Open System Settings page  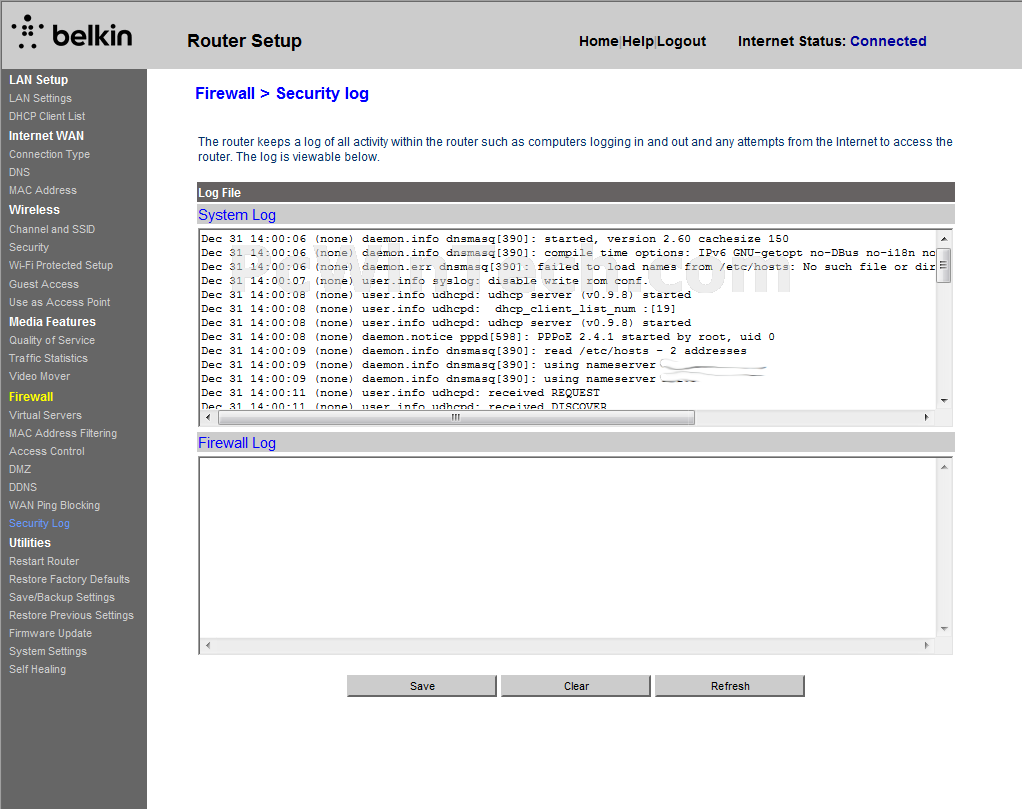click(48, 651)
